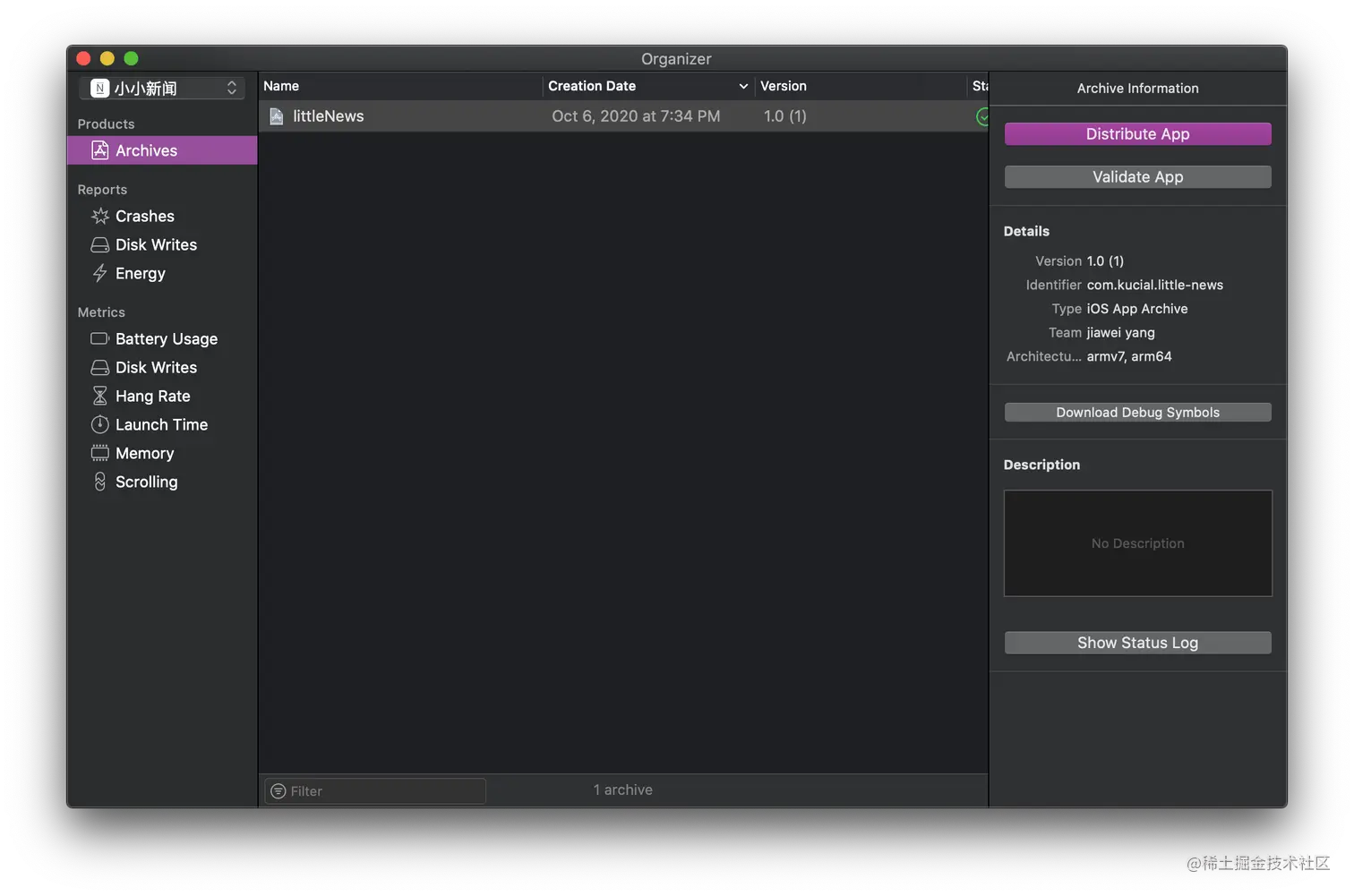The image size is (1354, 896).
Task: Click Download Debug Symbols button
Action: (x=1137, y=413)
